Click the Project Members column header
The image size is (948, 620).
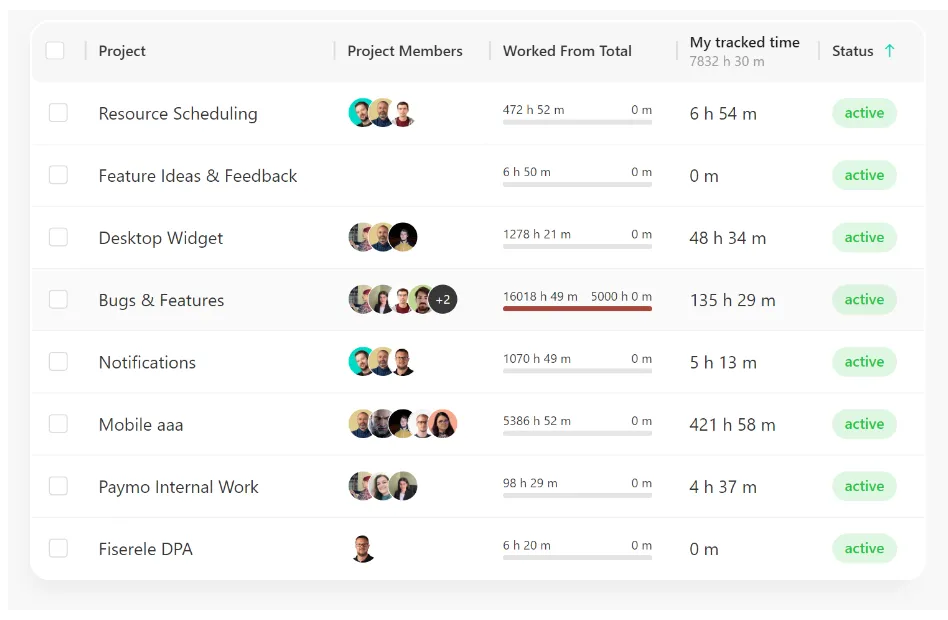(x=405, y=51)
